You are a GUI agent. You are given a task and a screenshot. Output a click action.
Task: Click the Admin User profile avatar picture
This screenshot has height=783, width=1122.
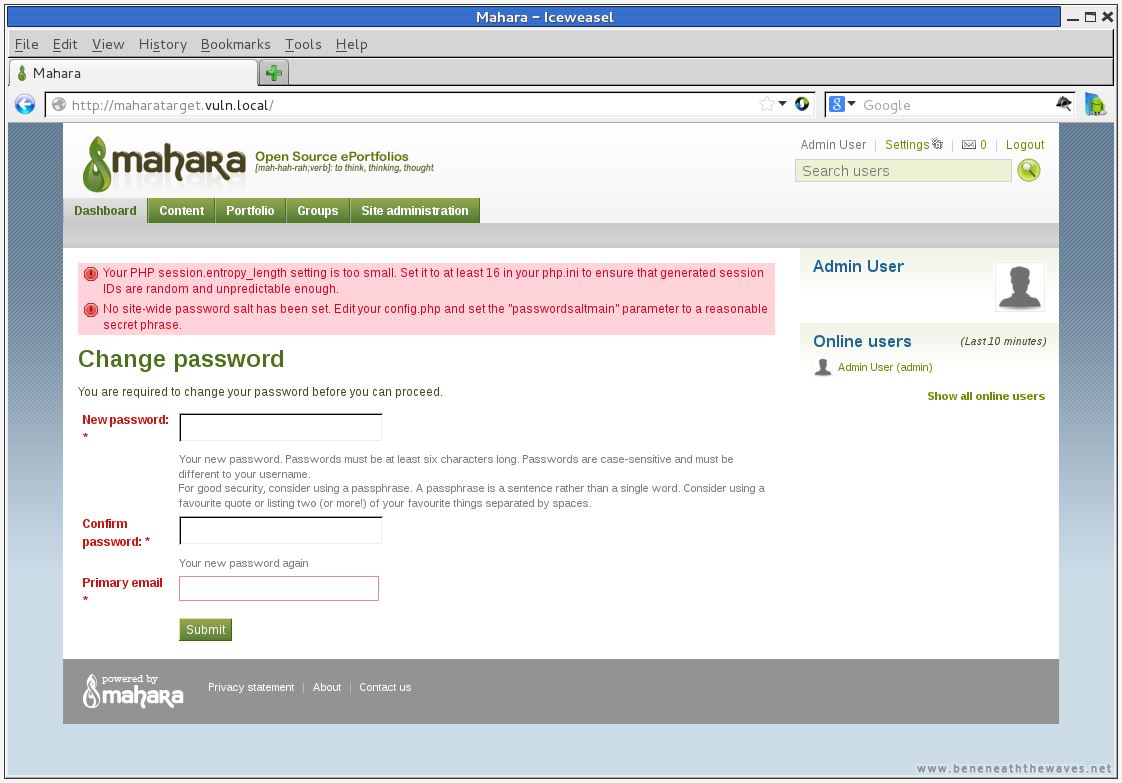tap(1020, 286)
